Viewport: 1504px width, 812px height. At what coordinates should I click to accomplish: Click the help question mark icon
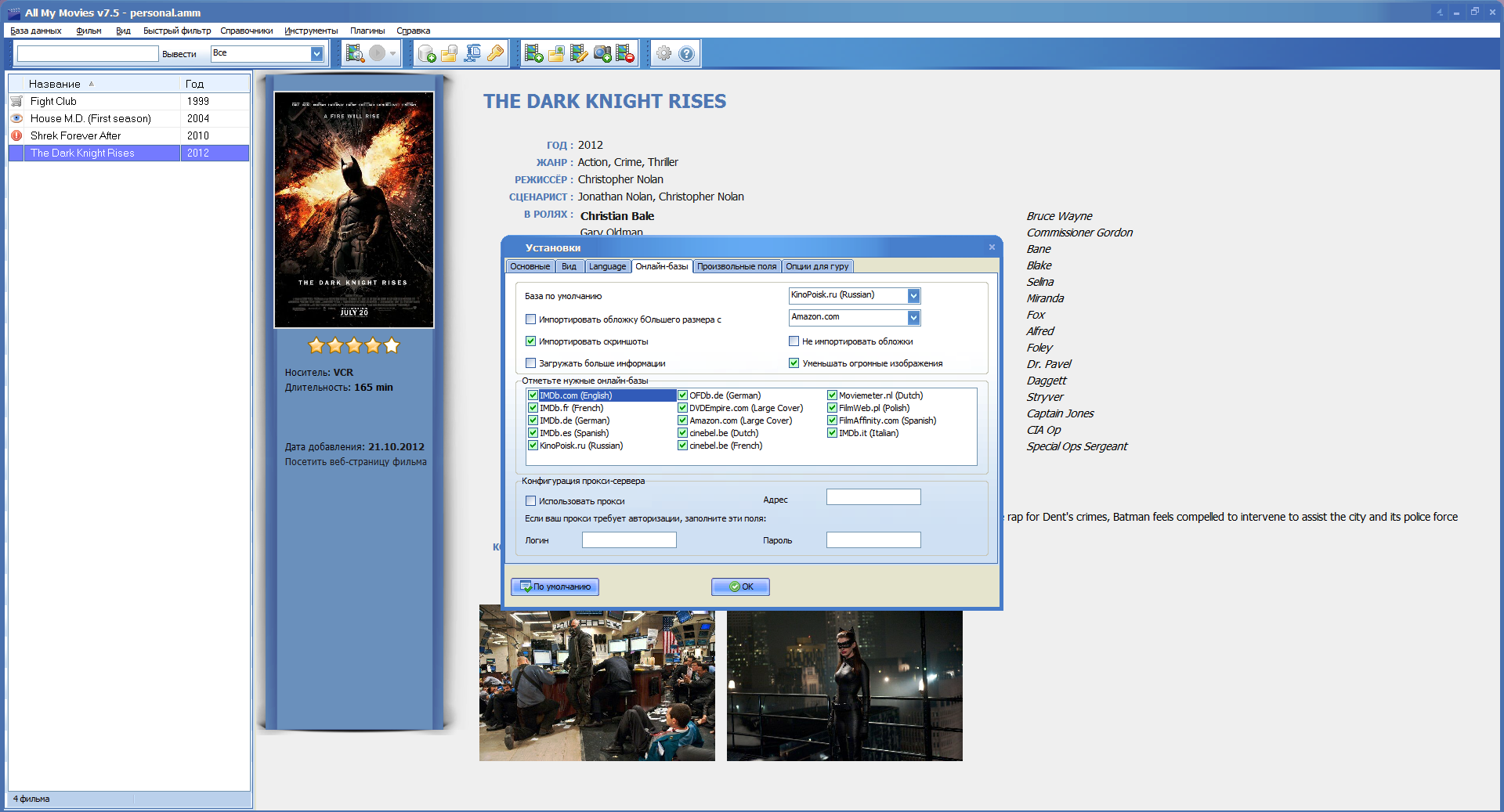[686, 53]
